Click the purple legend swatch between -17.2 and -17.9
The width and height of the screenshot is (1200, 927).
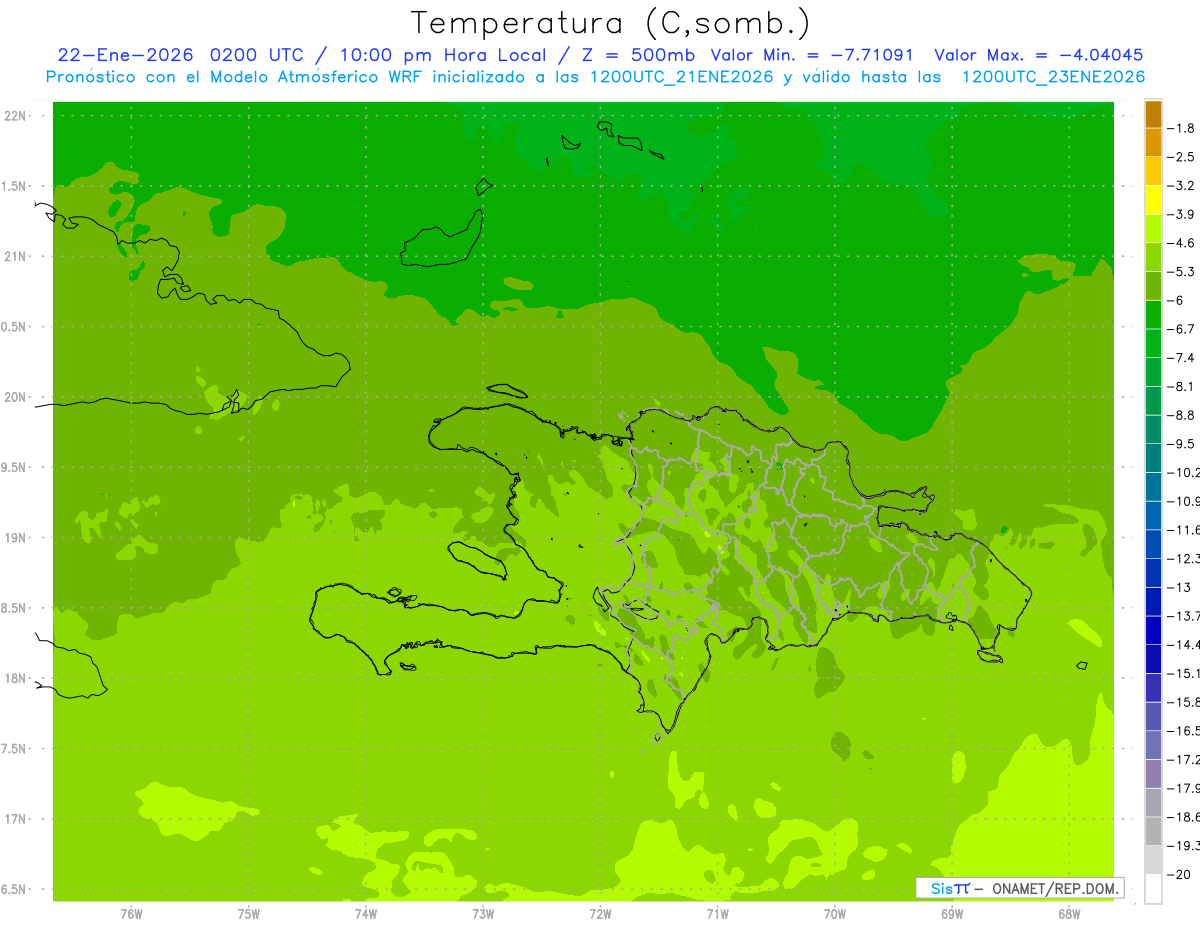[1153, 773]
